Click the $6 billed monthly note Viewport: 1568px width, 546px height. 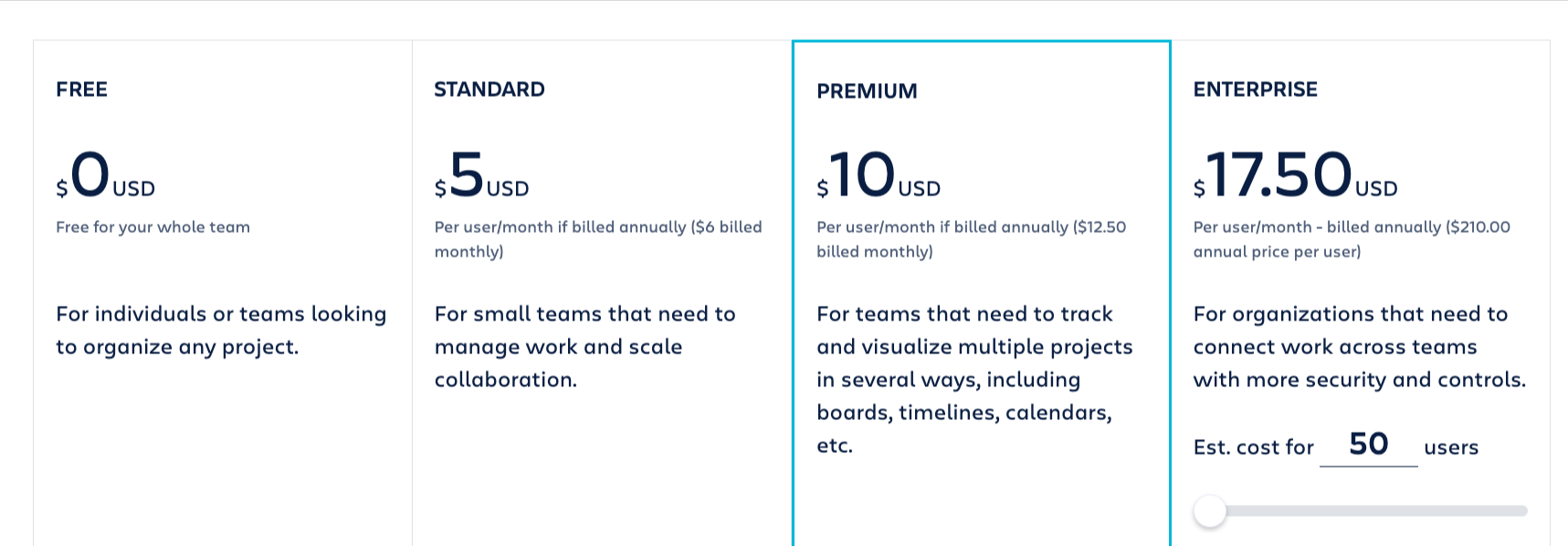point(598,238)
